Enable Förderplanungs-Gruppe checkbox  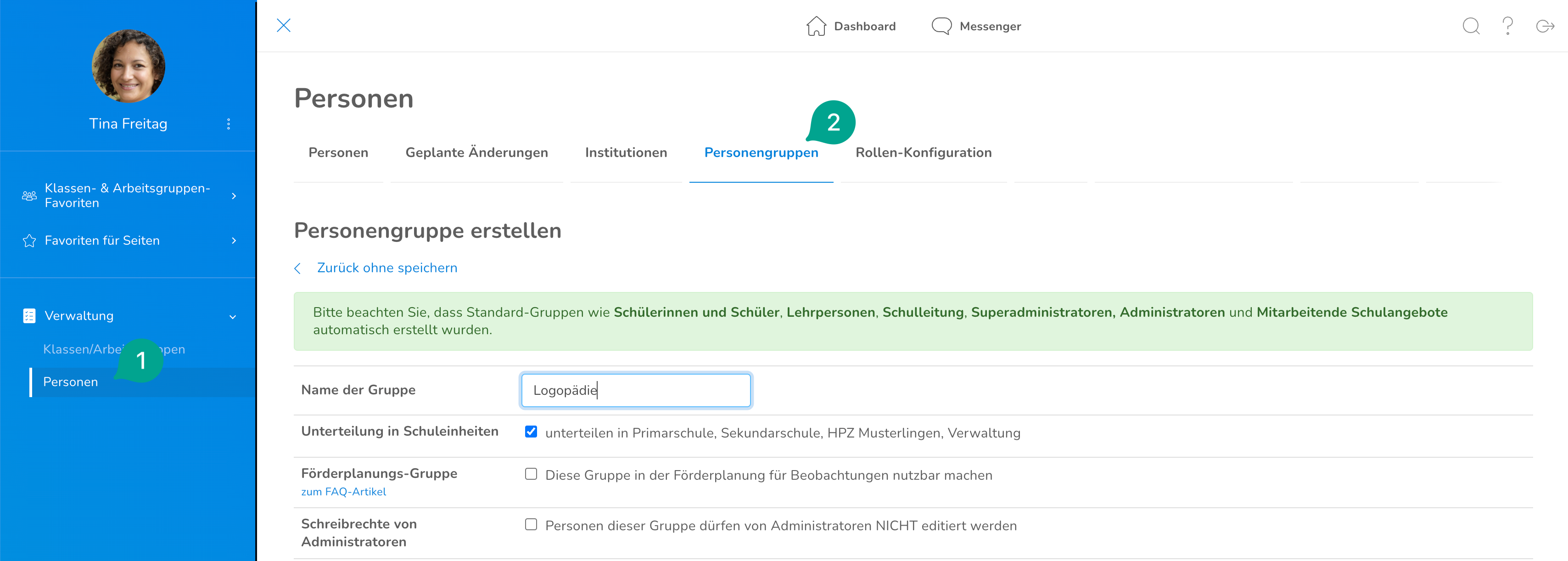pos(531,474)
